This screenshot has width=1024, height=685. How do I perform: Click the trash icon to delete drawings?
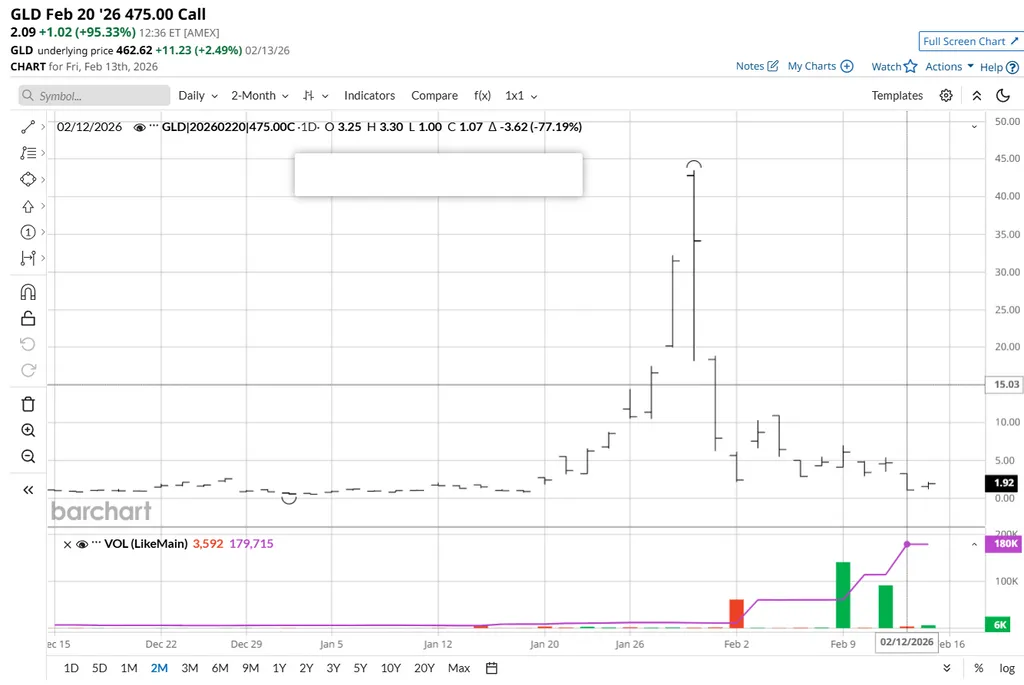click(28, 404)
